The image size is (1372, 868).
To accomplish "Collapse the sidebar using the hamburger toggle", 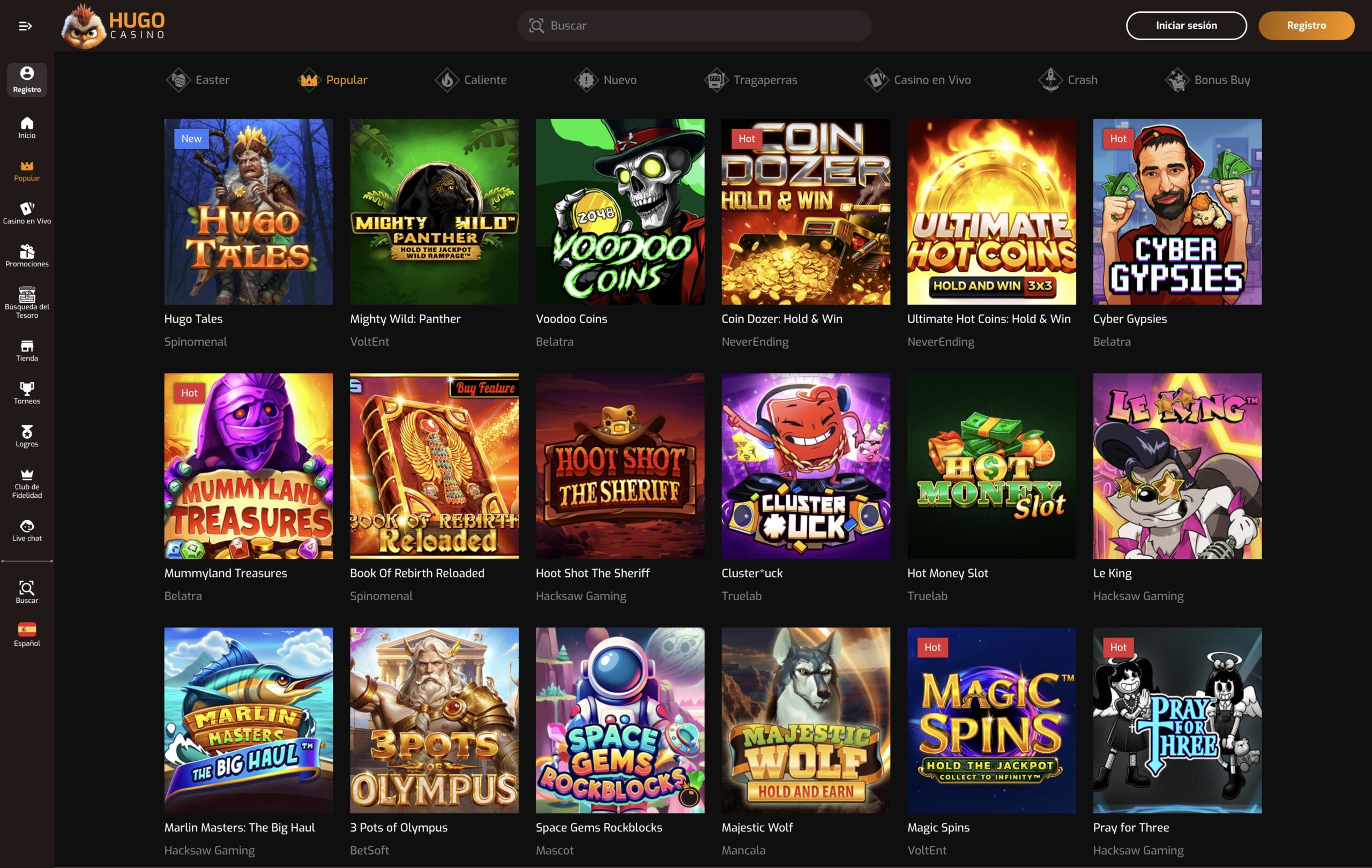I will (x=25, y=25).
